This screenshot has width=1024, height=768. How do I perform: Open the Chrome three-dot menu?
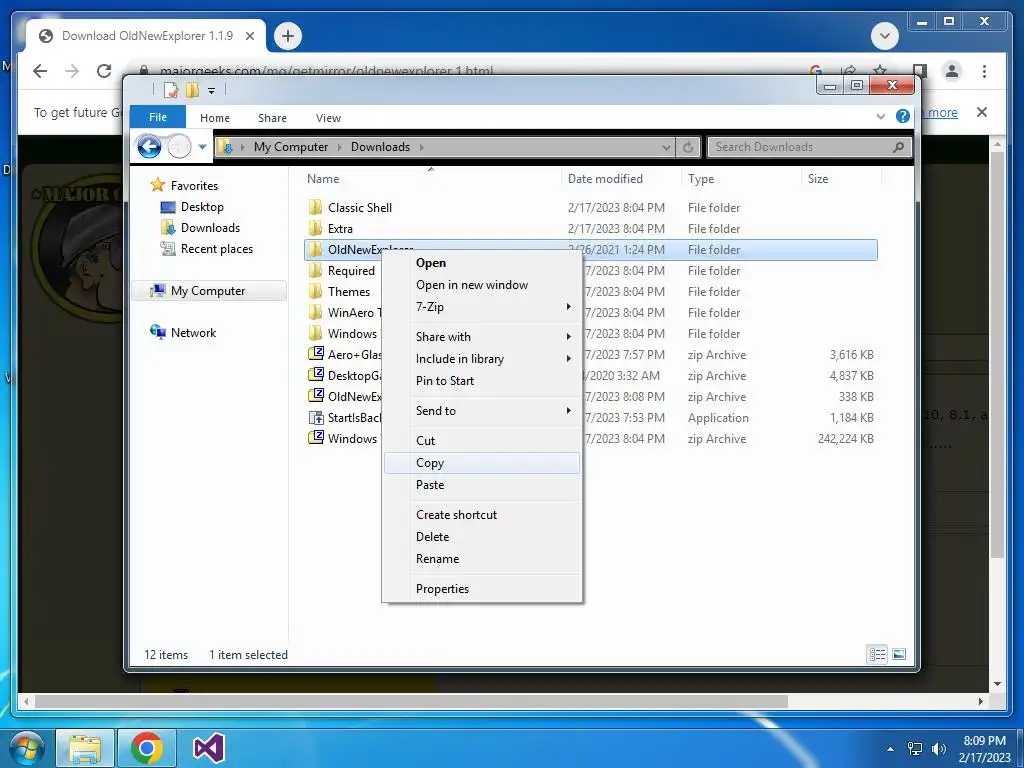(984, 71)
